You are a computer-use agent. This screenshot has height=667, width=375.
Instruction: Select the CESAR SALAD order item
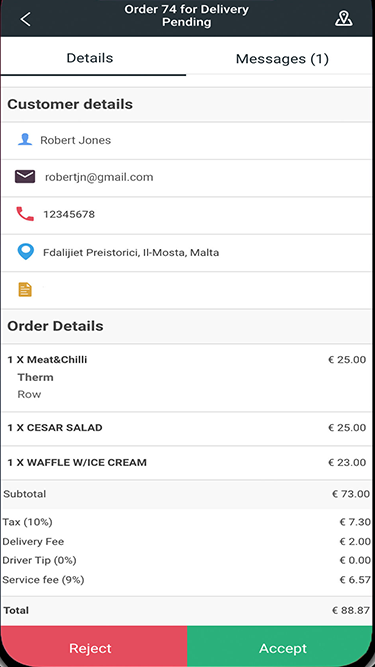point(187,428)
